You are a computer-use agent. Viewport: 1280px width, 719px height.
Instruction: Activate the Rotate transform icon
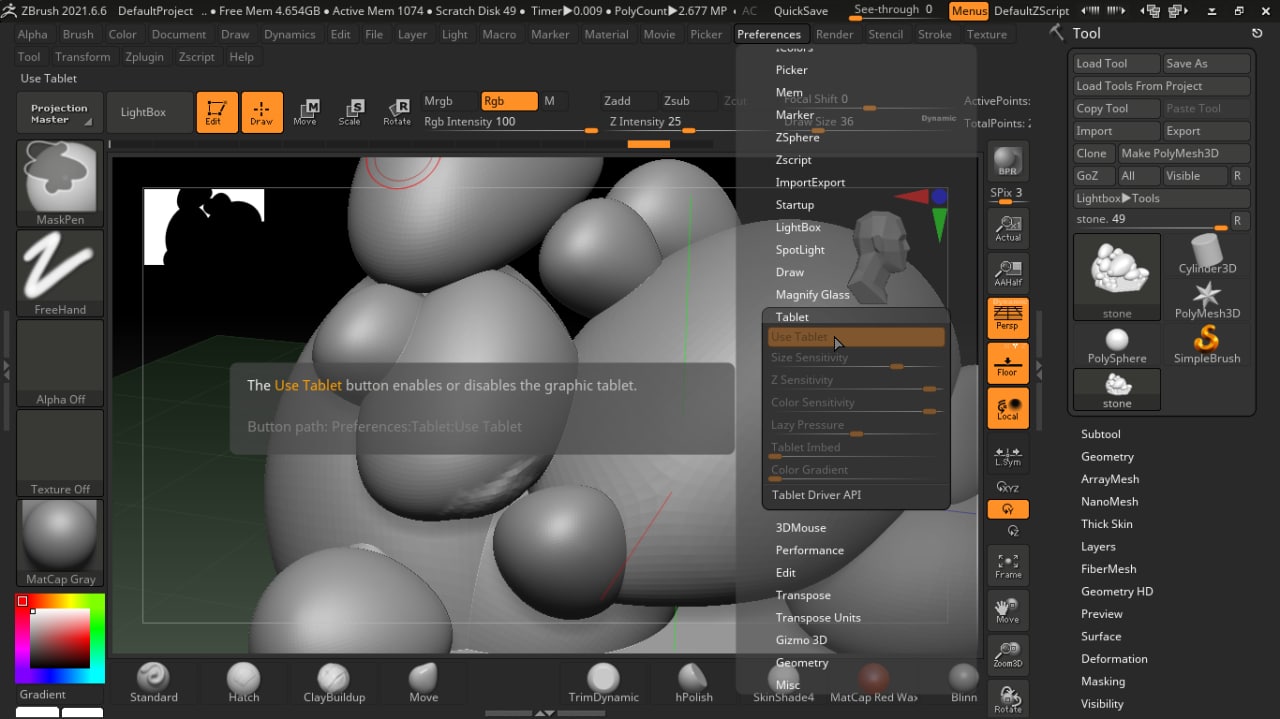(397, 112)
